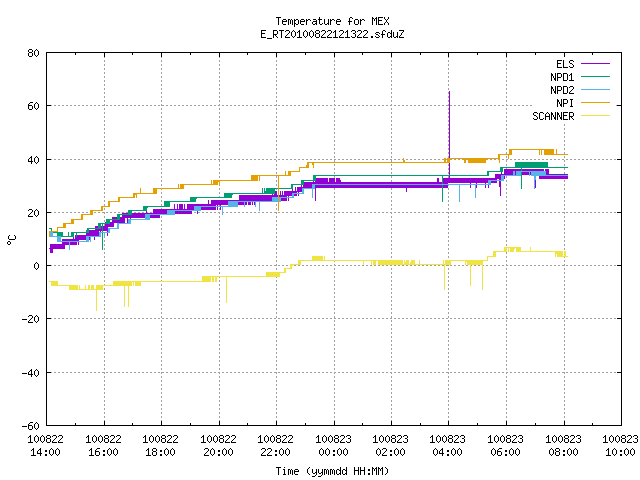This screenshot has height=480, width=640.
Task: Click the blue NPD2 legend line sample
Action: (x=595, y=90)
